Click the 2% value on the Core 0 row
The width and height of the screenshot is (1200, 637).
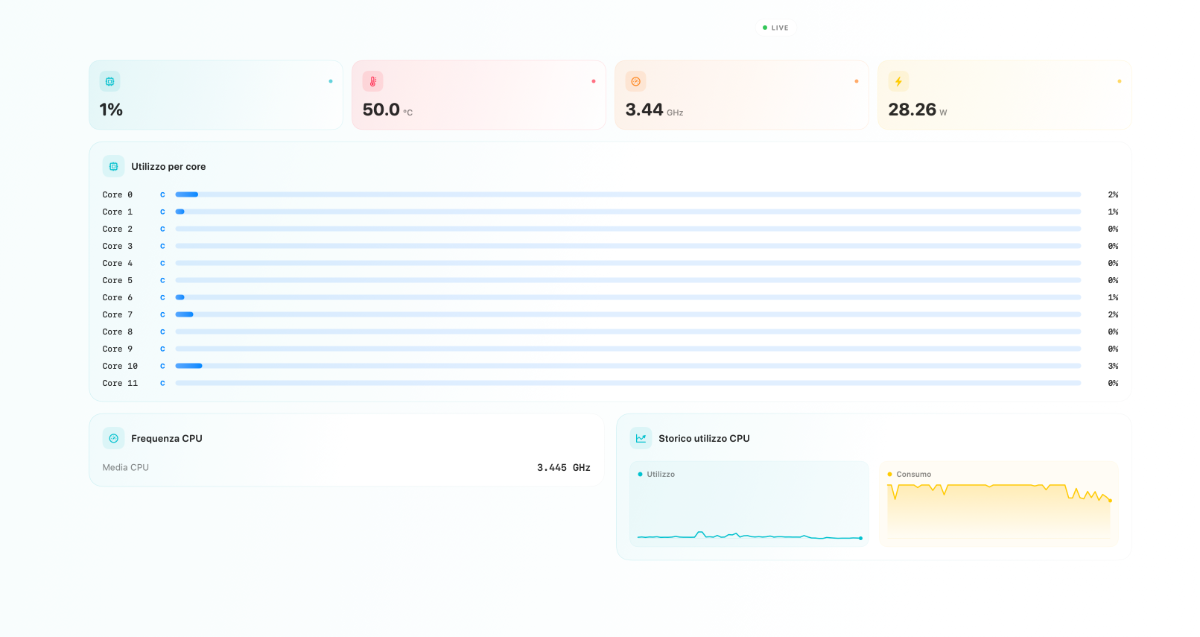click(1113, 195)
